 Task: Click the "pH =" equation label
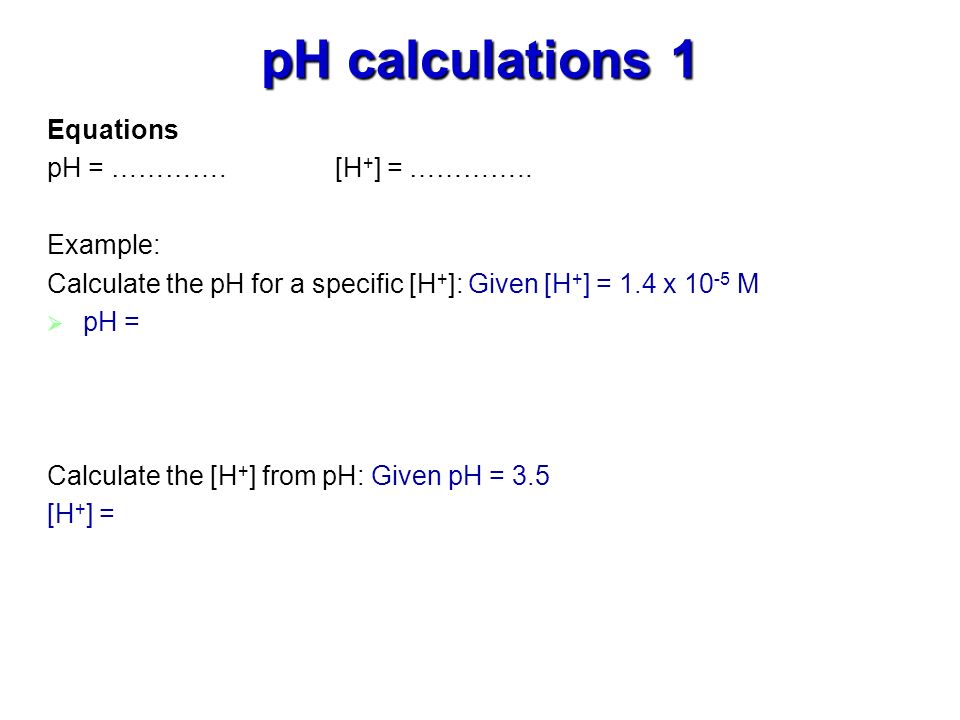tap(75, 168)
